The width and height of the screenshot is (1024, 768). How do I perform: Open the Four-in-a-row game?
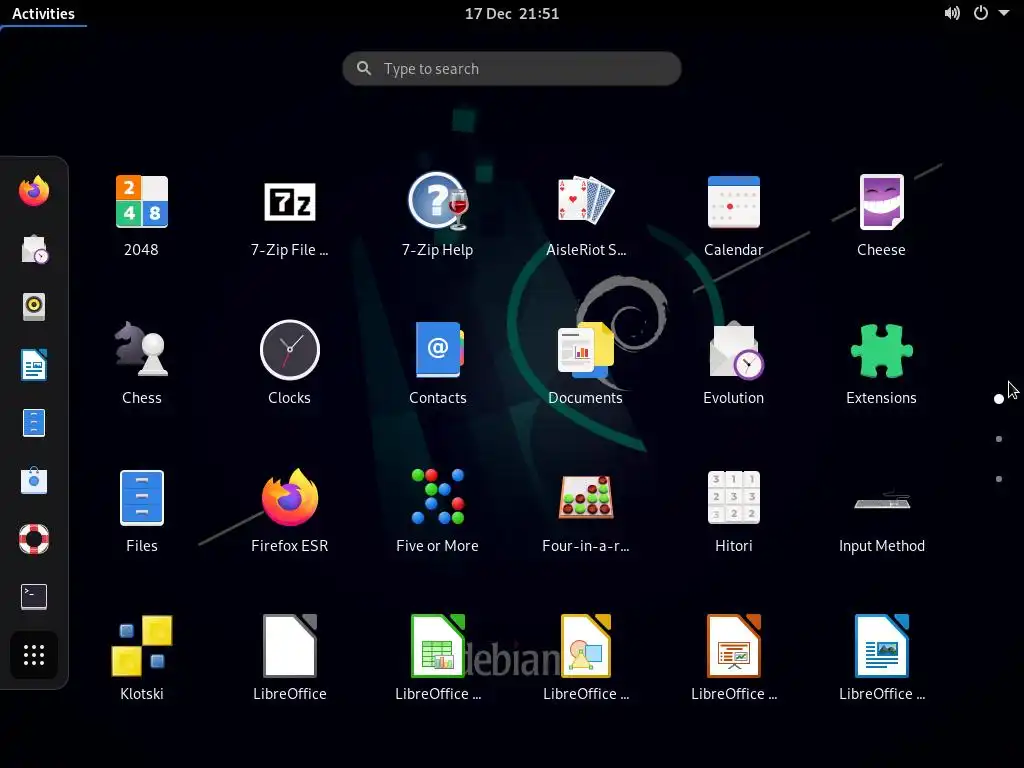[x=586, y=497]
